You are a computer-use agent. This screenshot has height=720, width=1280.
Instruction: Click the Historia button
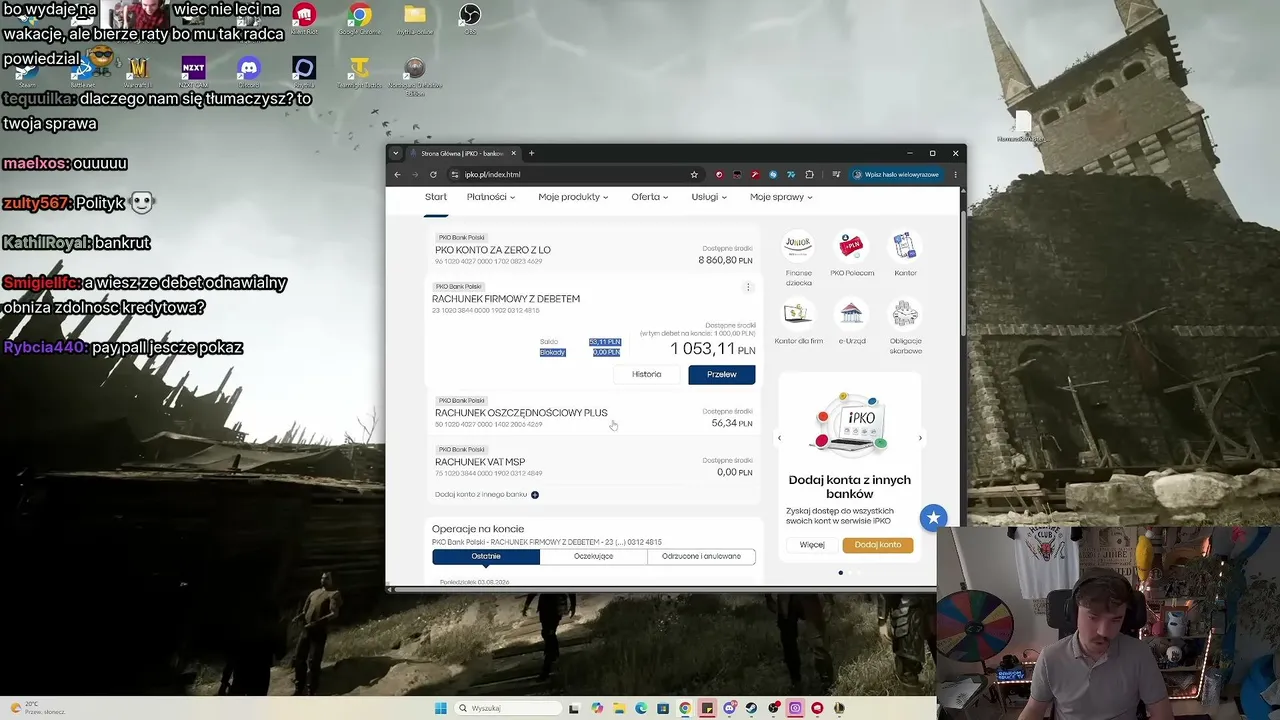coord(646,374)
